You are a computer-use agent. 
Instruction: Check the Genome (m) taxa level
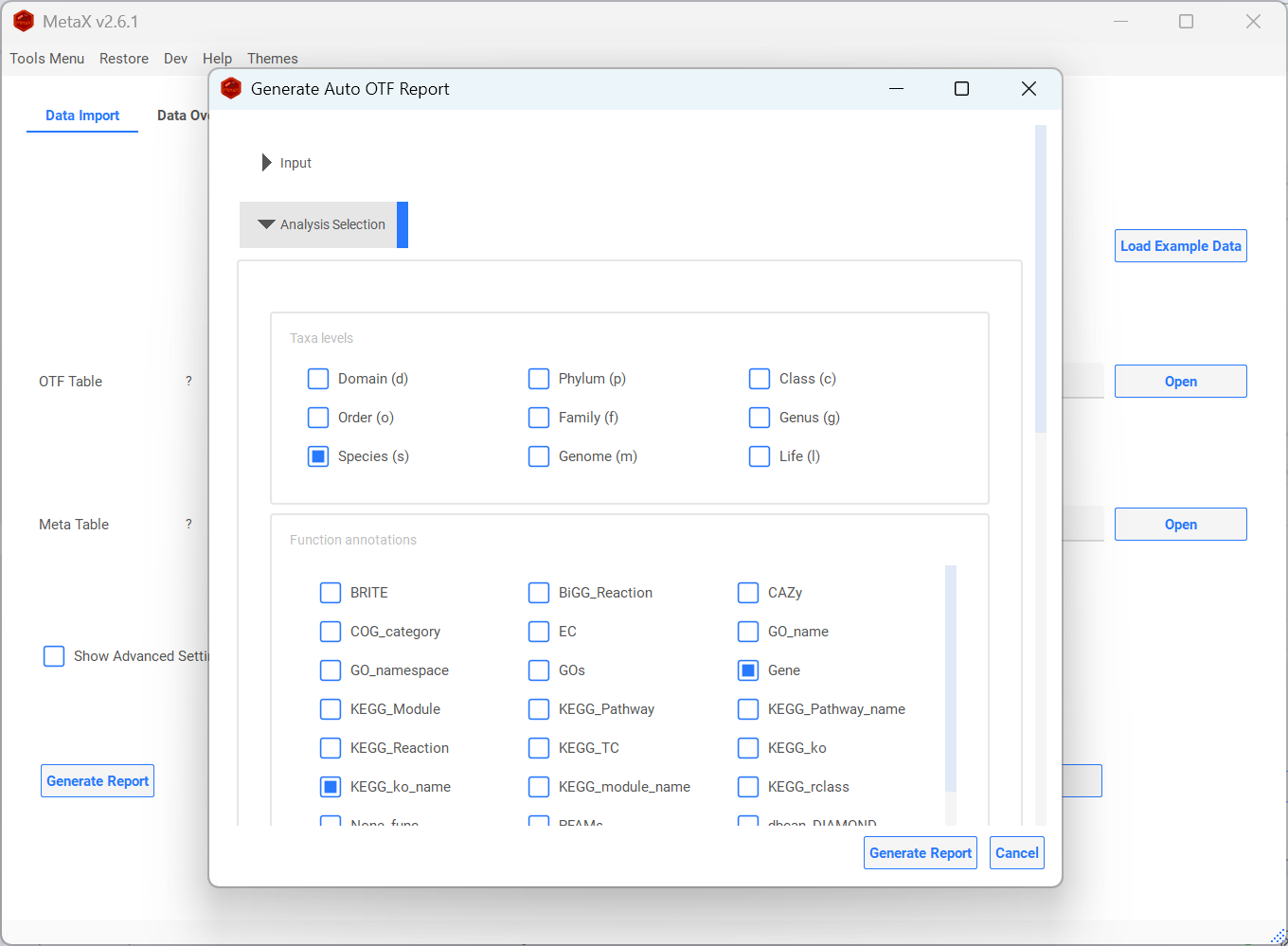[x=539, y=456]
